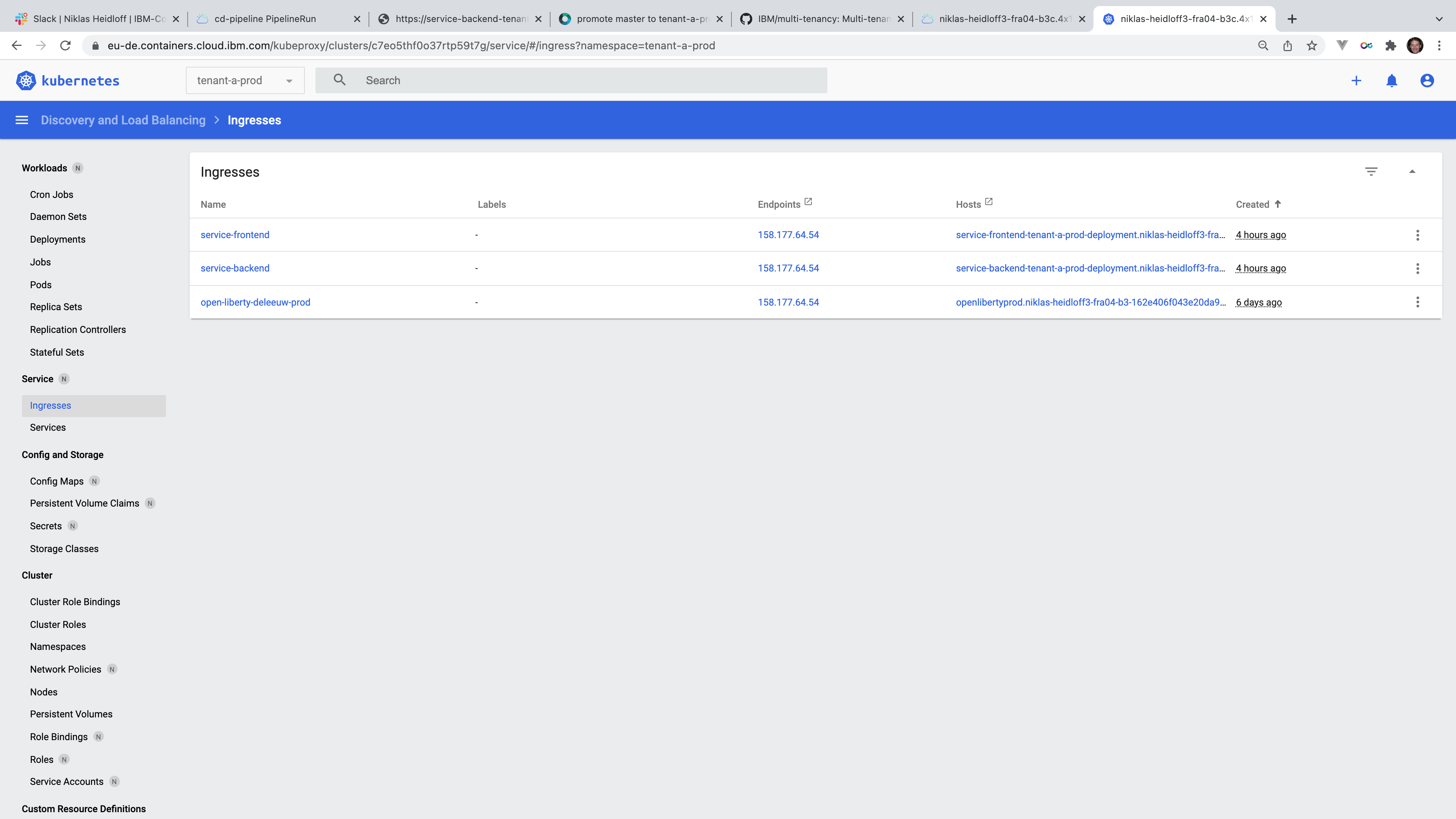Select Services in the sidebar
The width and height of the screenshot is (1456, 819).
[x=47, y=428]
